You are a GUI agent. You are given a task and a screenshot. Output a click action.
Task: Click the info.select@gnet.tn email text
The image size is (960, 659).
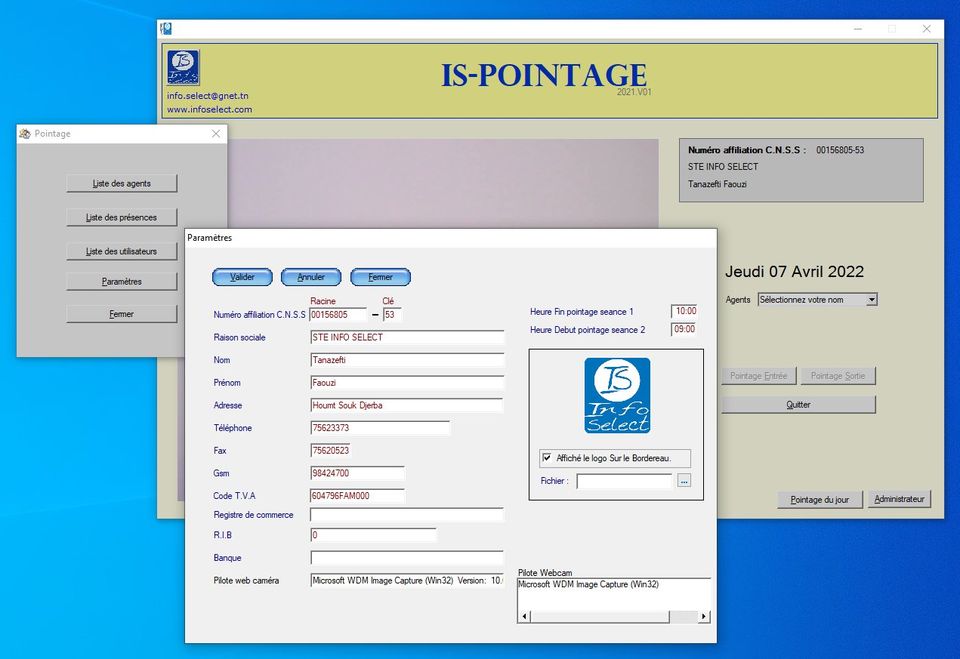coord(208,96)
